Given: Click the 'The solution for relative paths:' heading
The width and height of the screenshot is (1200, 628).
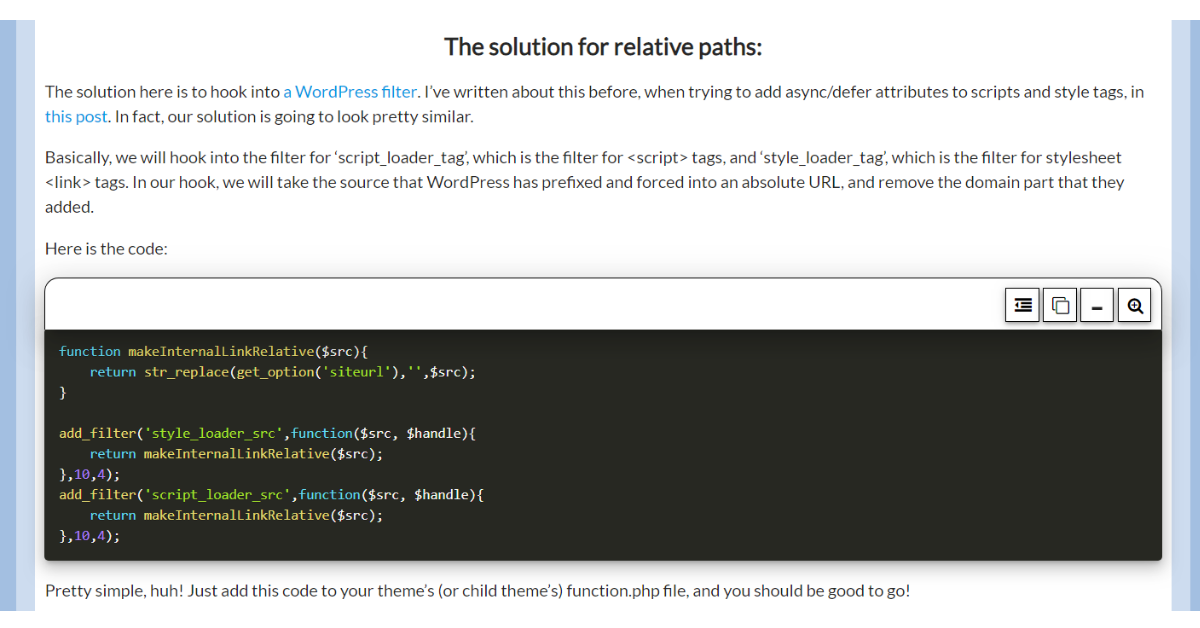Looking at the screenshot, I should (x=602, y=47).
